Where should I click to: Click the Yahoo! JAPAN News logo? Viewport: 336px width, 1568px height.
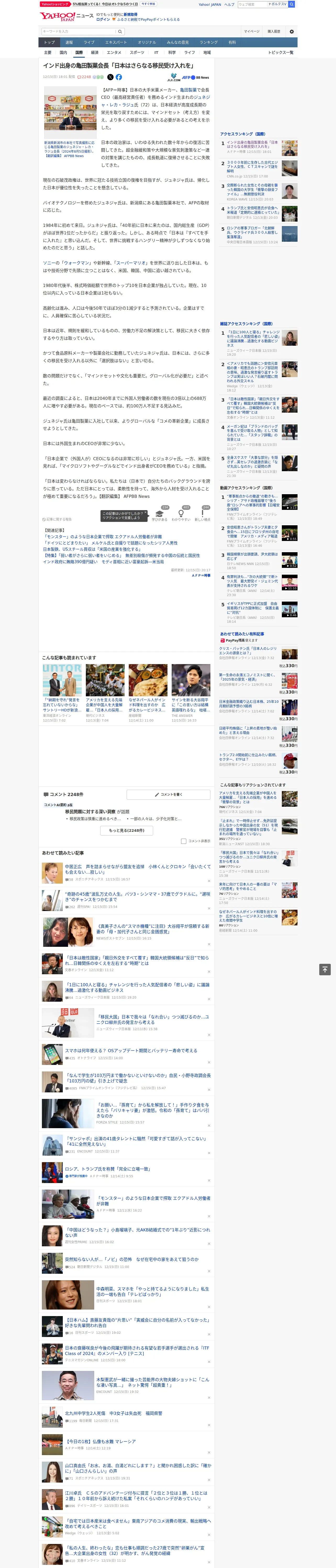pos(66,16)
